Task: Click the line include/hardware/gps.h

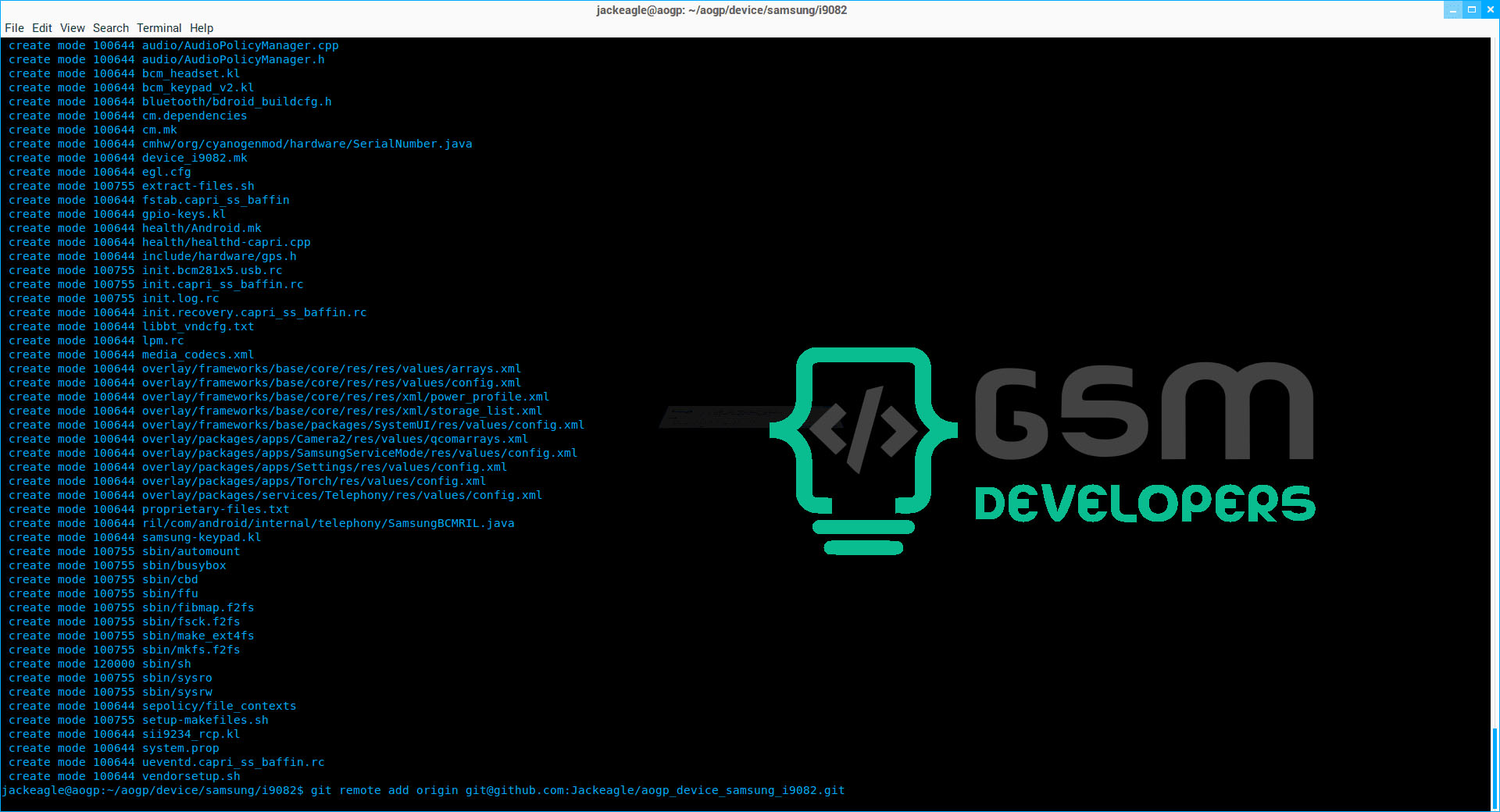Action: click(152, 257)
